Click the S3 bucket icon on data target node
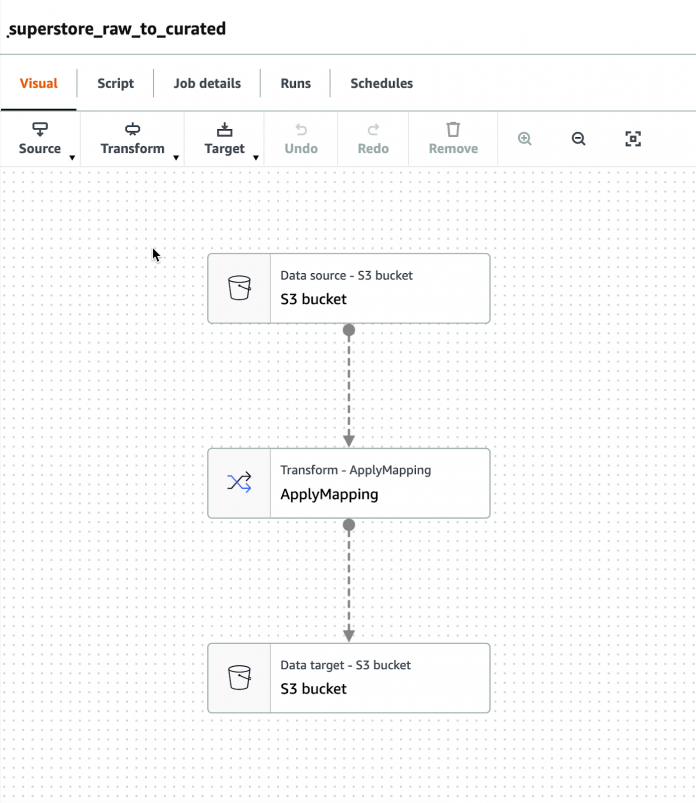The height and width of the screenshot is (803, 696). click(x=238, y=677)
